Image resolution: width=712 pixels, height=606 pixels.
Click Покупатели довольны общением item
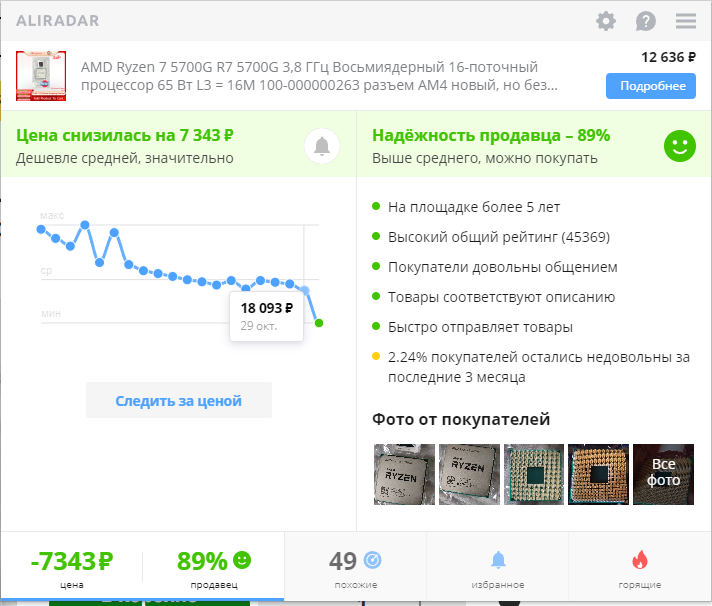point(502,267)
